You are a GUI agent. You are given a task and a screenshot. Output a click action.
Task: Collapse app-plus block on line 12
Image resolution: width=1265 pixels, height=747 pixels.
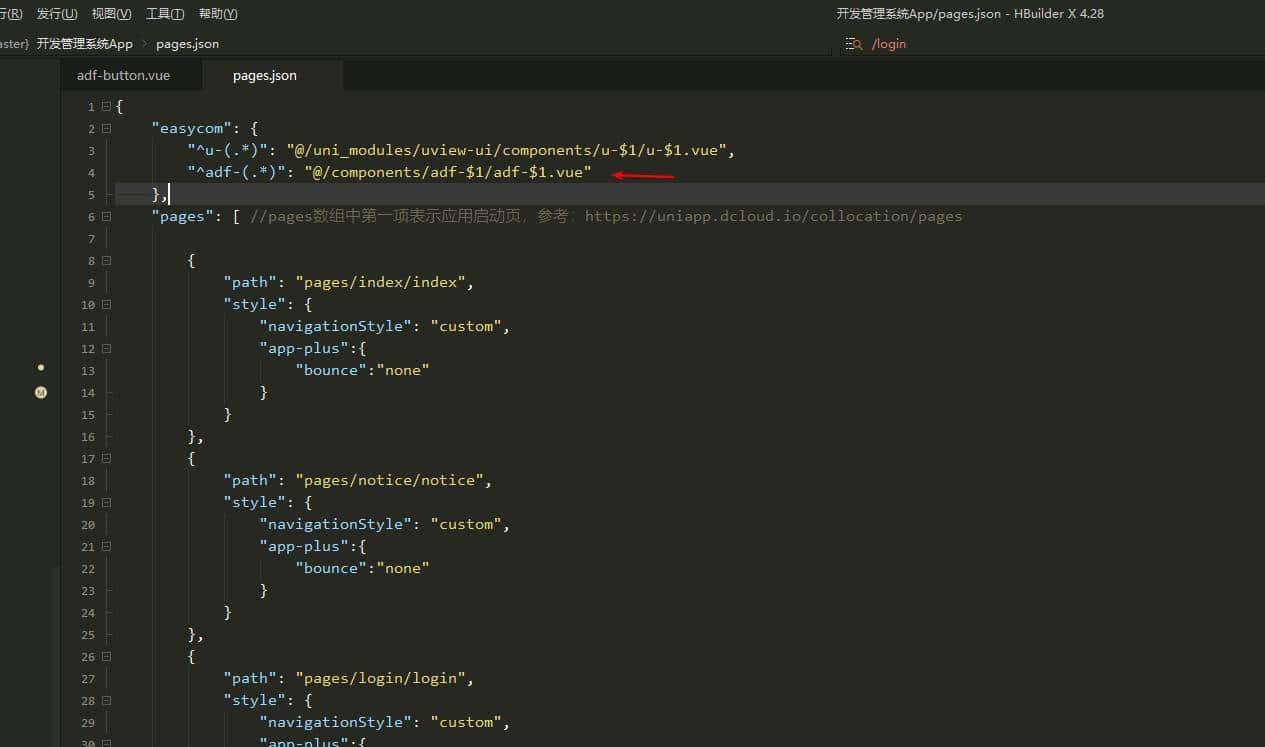pos(106,349)
